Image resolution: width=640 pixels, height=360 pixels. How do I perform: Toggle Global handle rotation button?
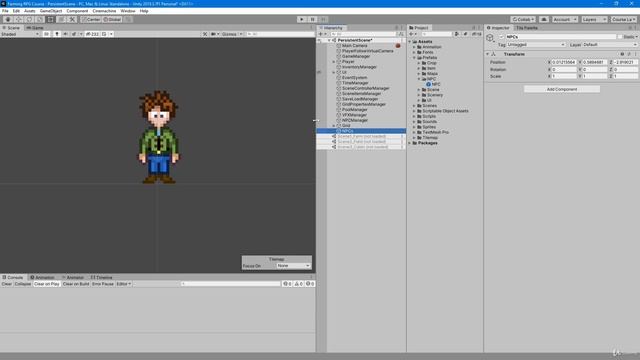pyautogui.click(x=112, y=19)
